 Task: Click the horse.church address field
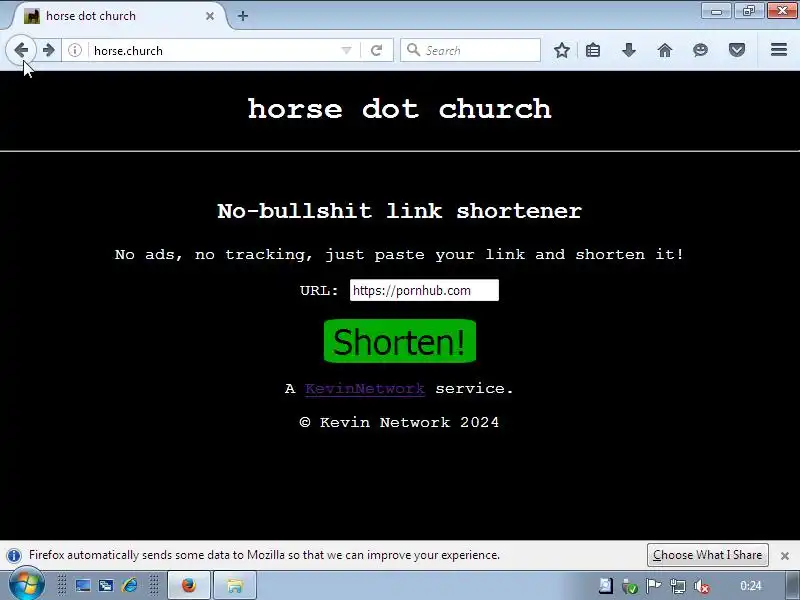pyautogui.click(x=214, y=50)
